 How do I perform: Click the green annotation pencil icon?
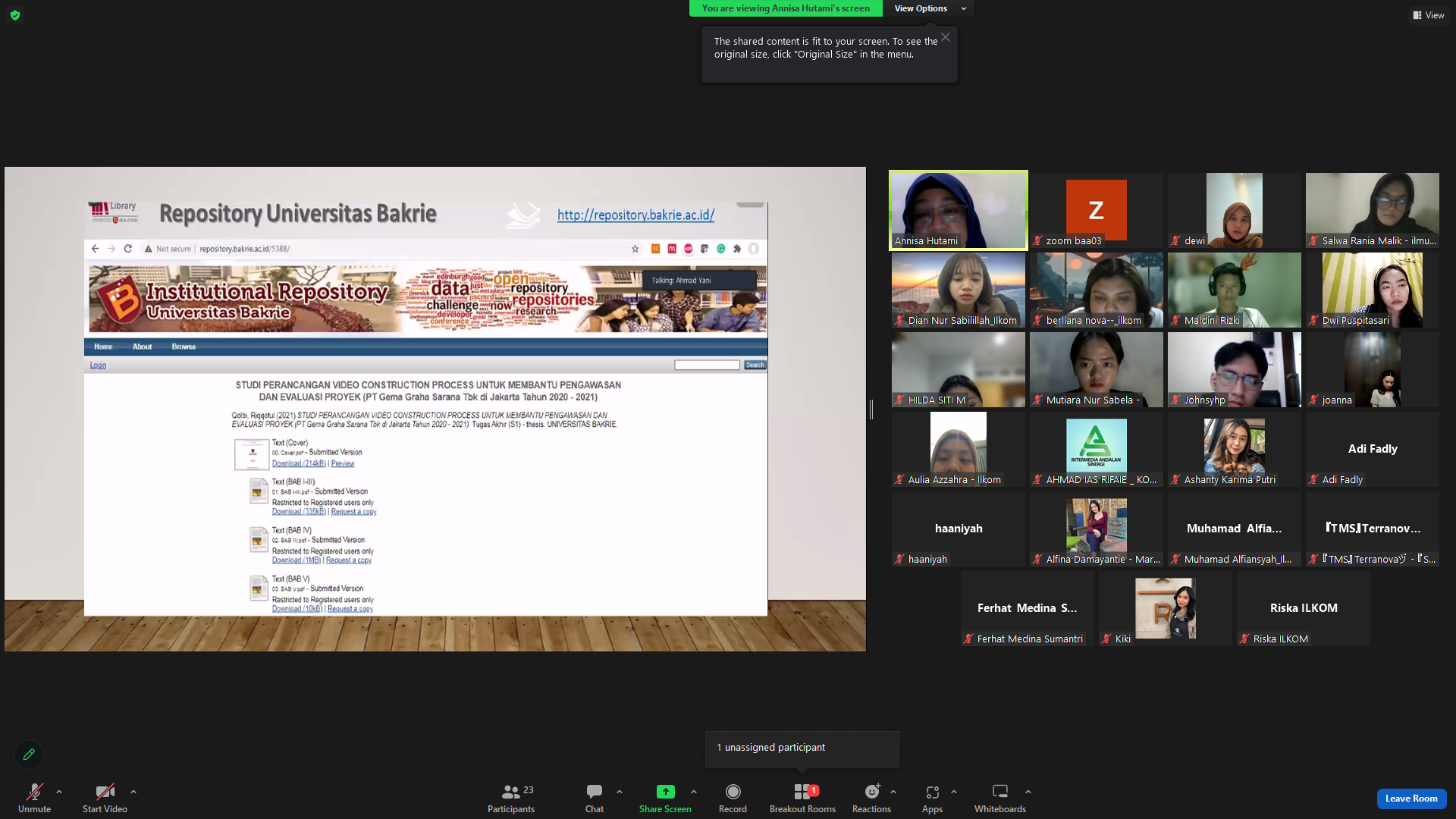29,755
